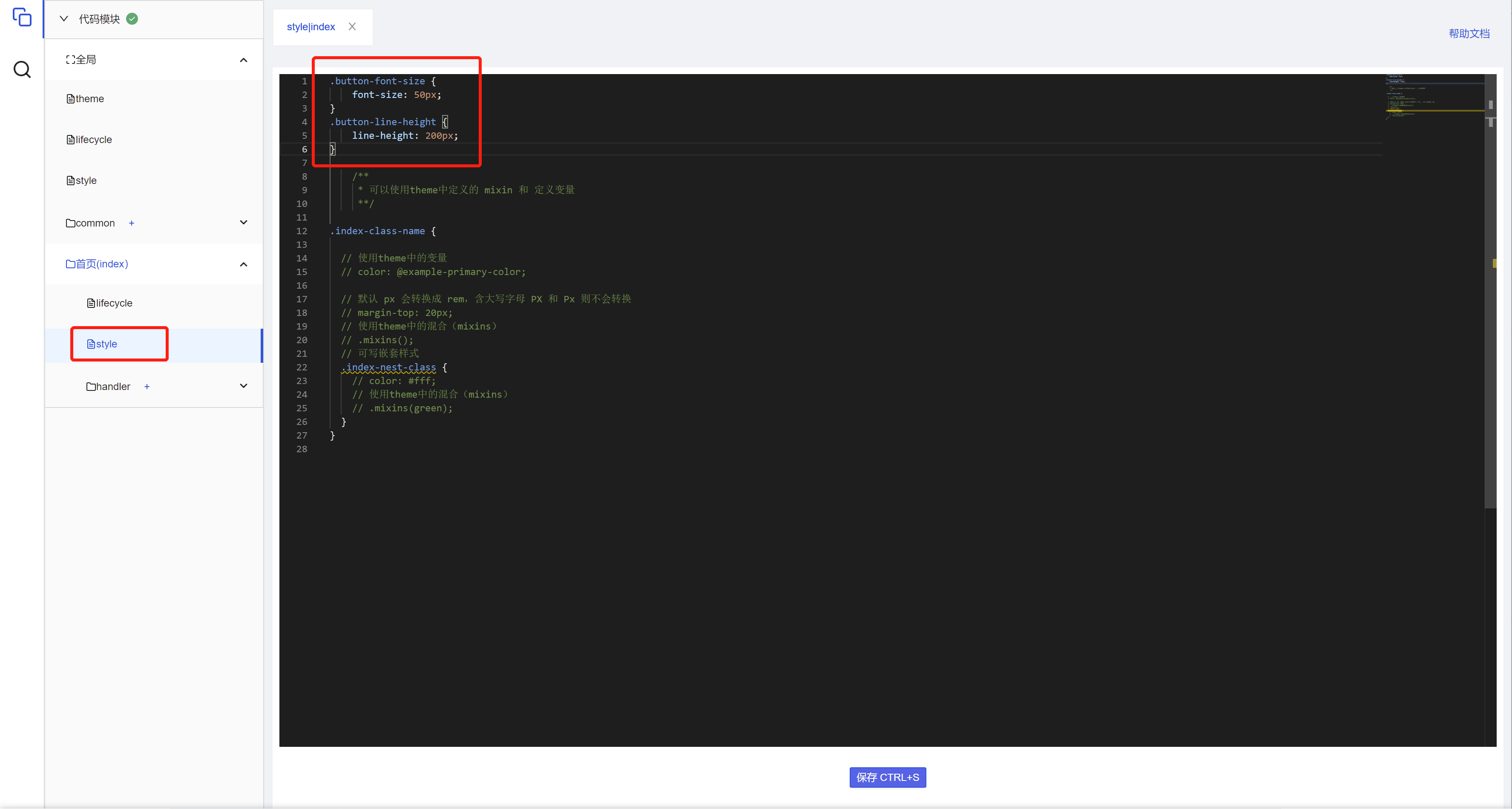The height and width of the screenshot is (809, 1512).
Task: Open style file under 首页(index)
Action: [x=154, y=344]
